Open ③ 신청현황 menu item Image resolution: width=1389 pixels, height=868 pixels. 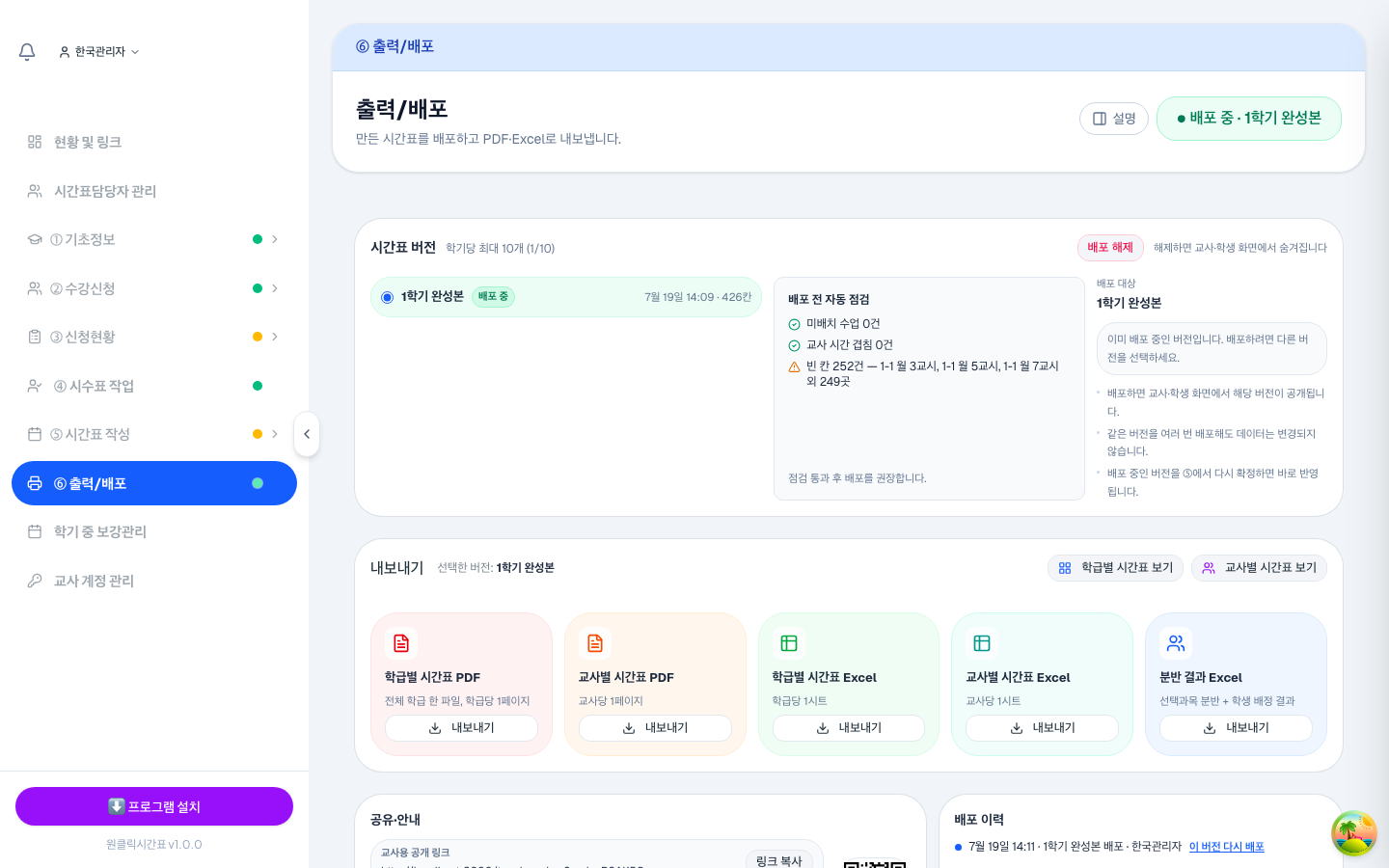click(x=154, y=337)
